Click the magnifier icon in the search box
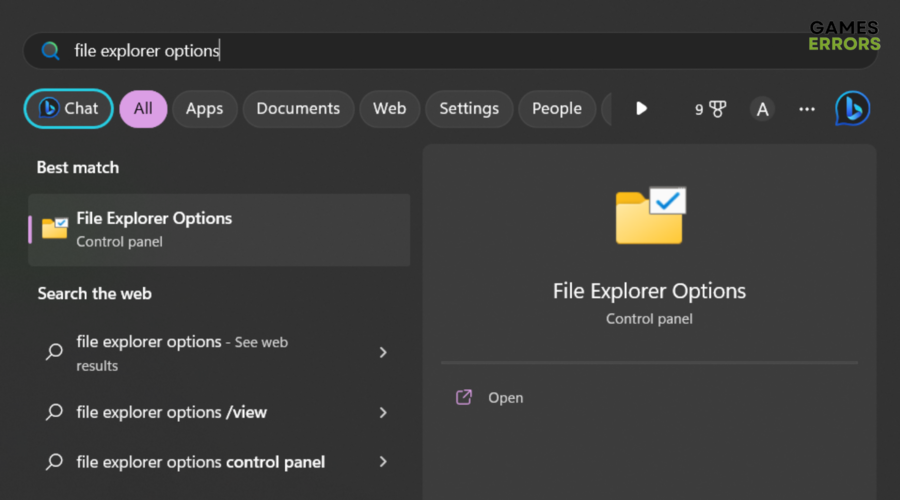Viewport: 900px width, 500px height. (50, 51)
